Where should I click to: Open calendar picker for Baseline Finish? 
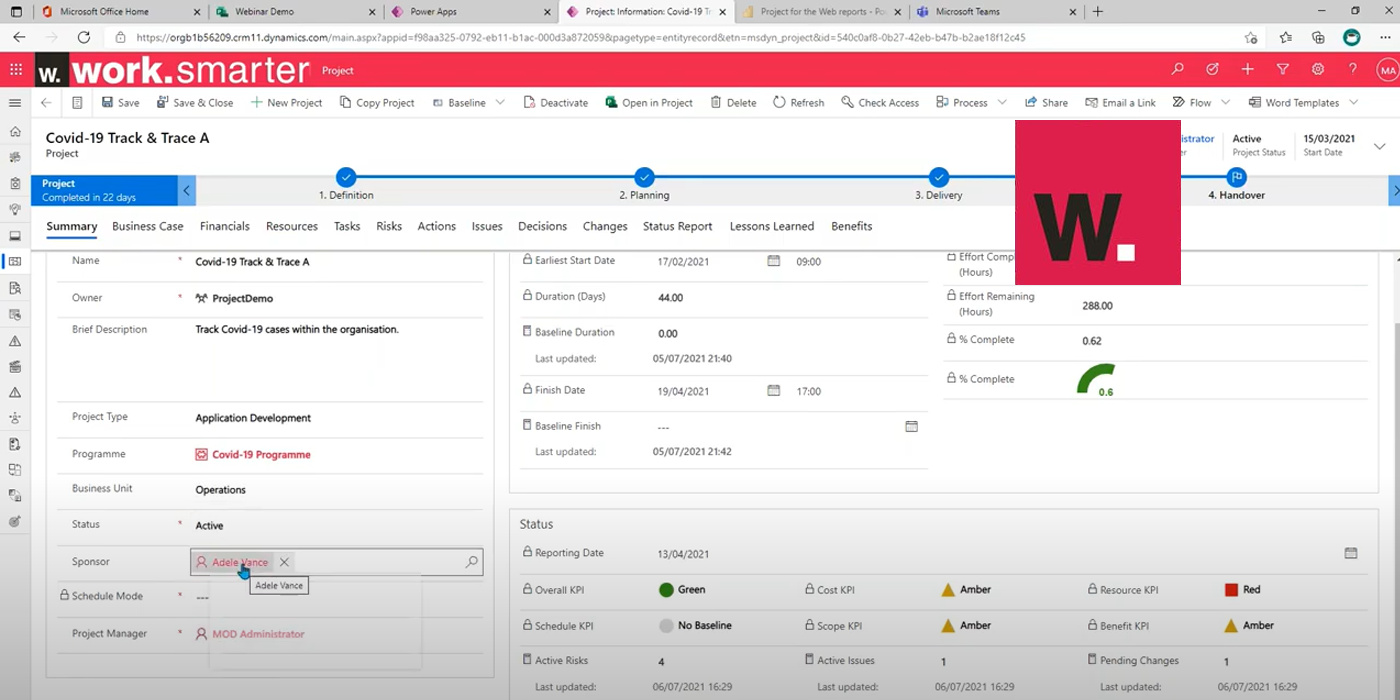click(911, 426)
